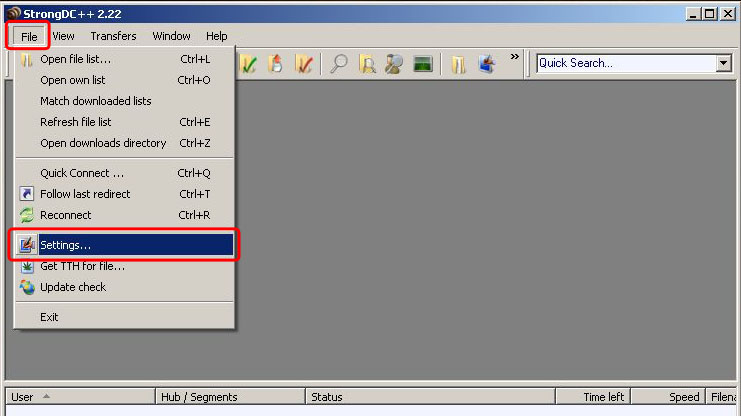Choose Exit from the File menu
Screen dimensions: 741x416
coord(125,317)
